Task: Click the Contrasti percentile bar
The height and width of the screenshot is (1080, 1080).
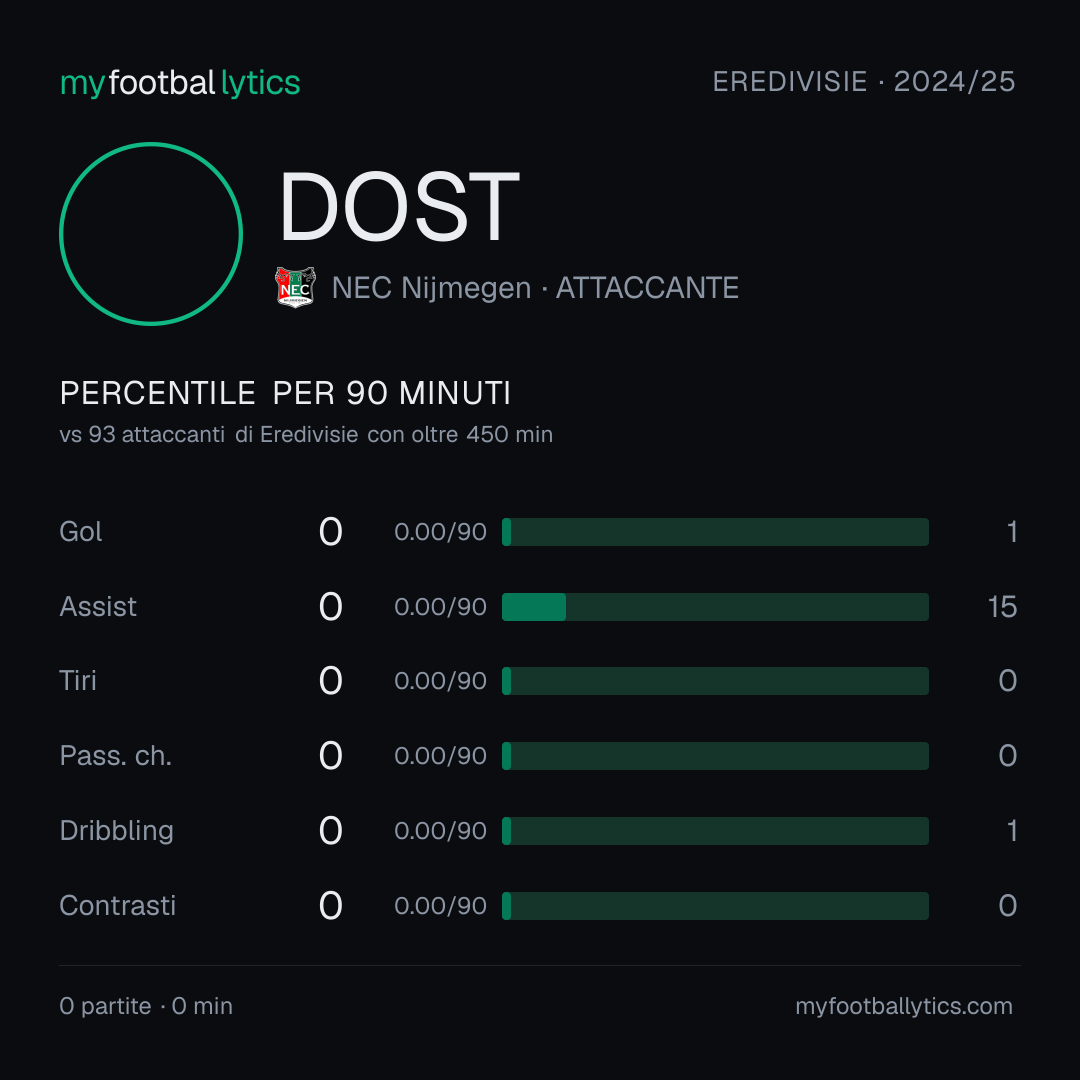Action: coord(715,906)
